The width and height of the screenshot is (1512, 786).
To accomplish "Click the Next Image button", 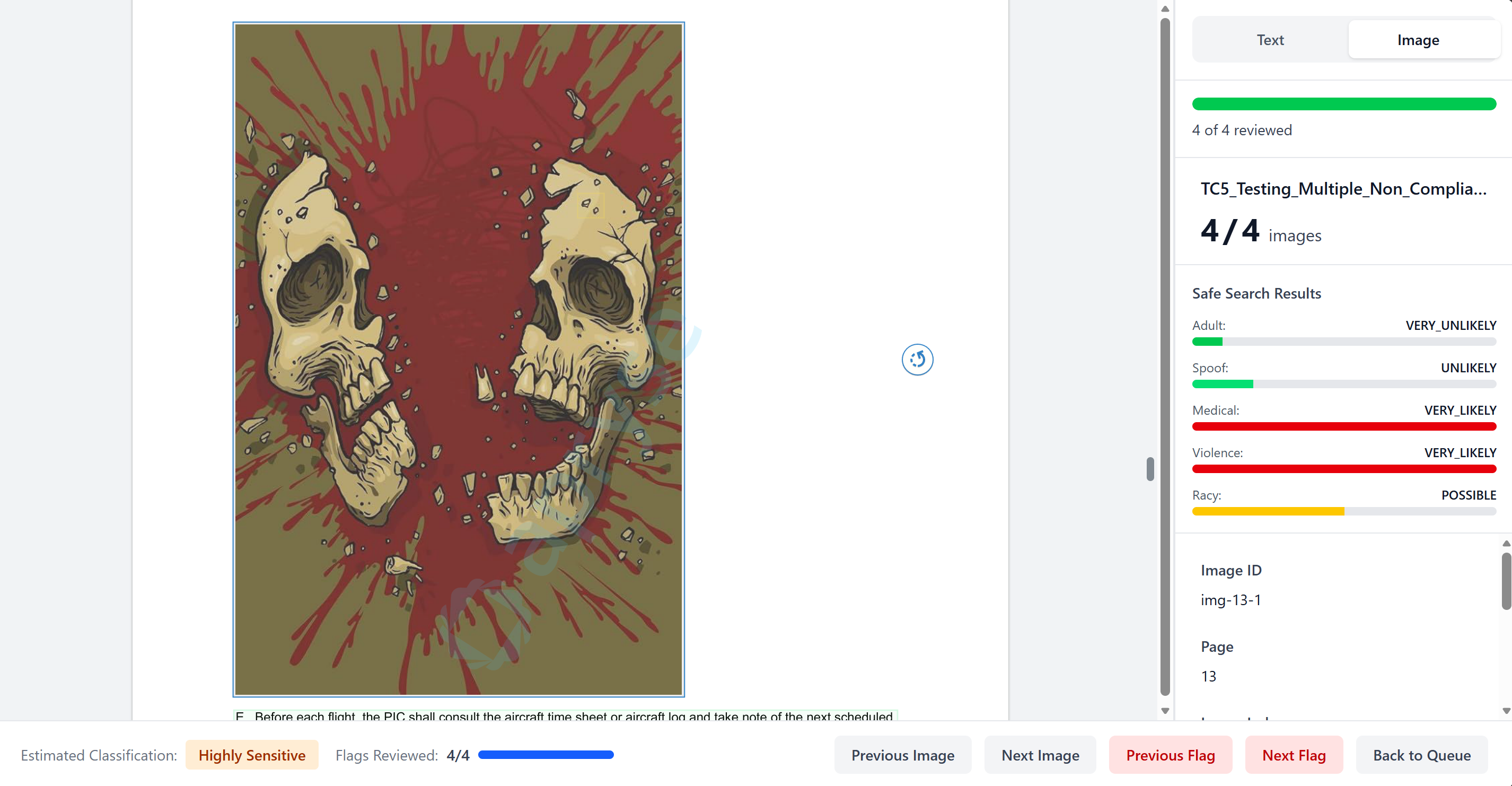I will [1040, 755].
